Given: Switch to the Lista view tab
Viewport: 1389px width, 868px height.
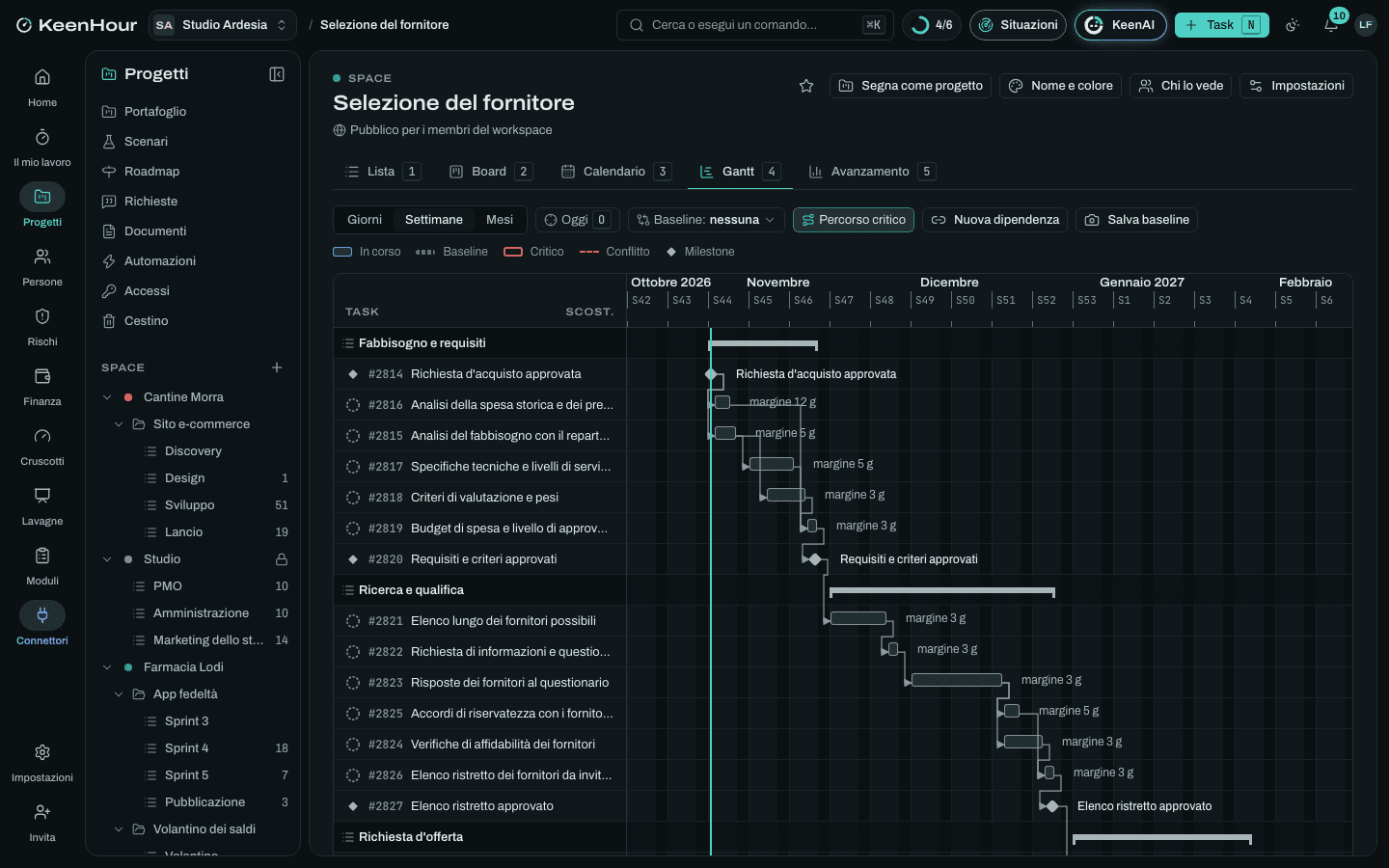Looking at the screenshot, I should 382,172.
